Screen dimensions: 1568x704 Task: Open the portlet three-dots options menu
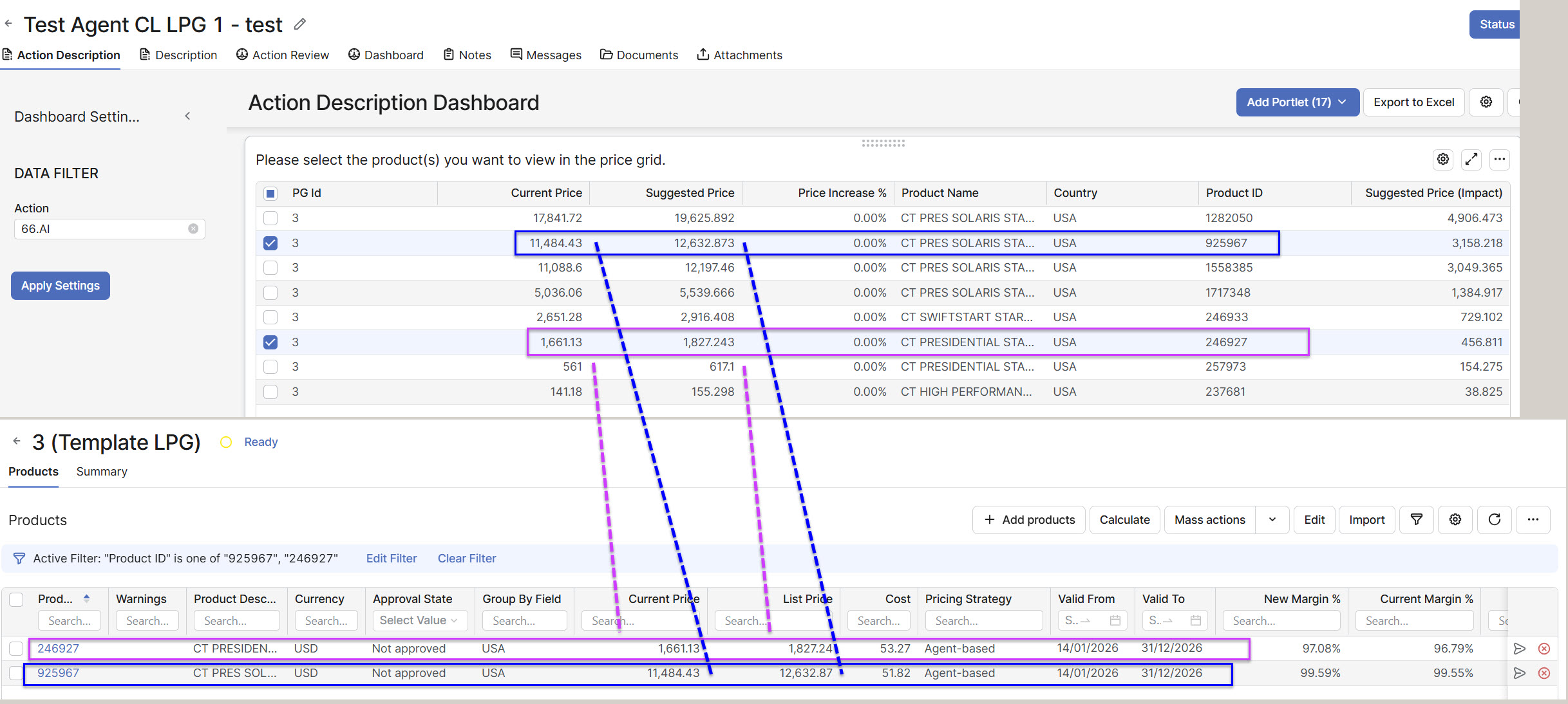(1499, 160)
